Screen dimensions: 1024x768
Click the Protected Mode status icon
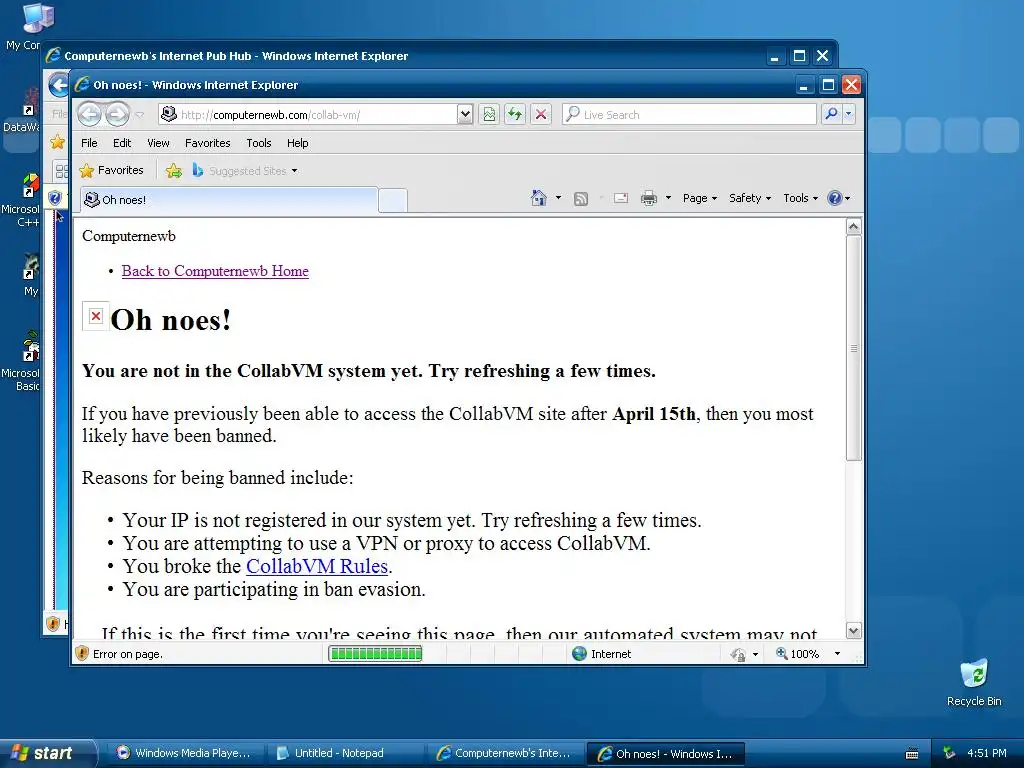click(x=738, y=654)
